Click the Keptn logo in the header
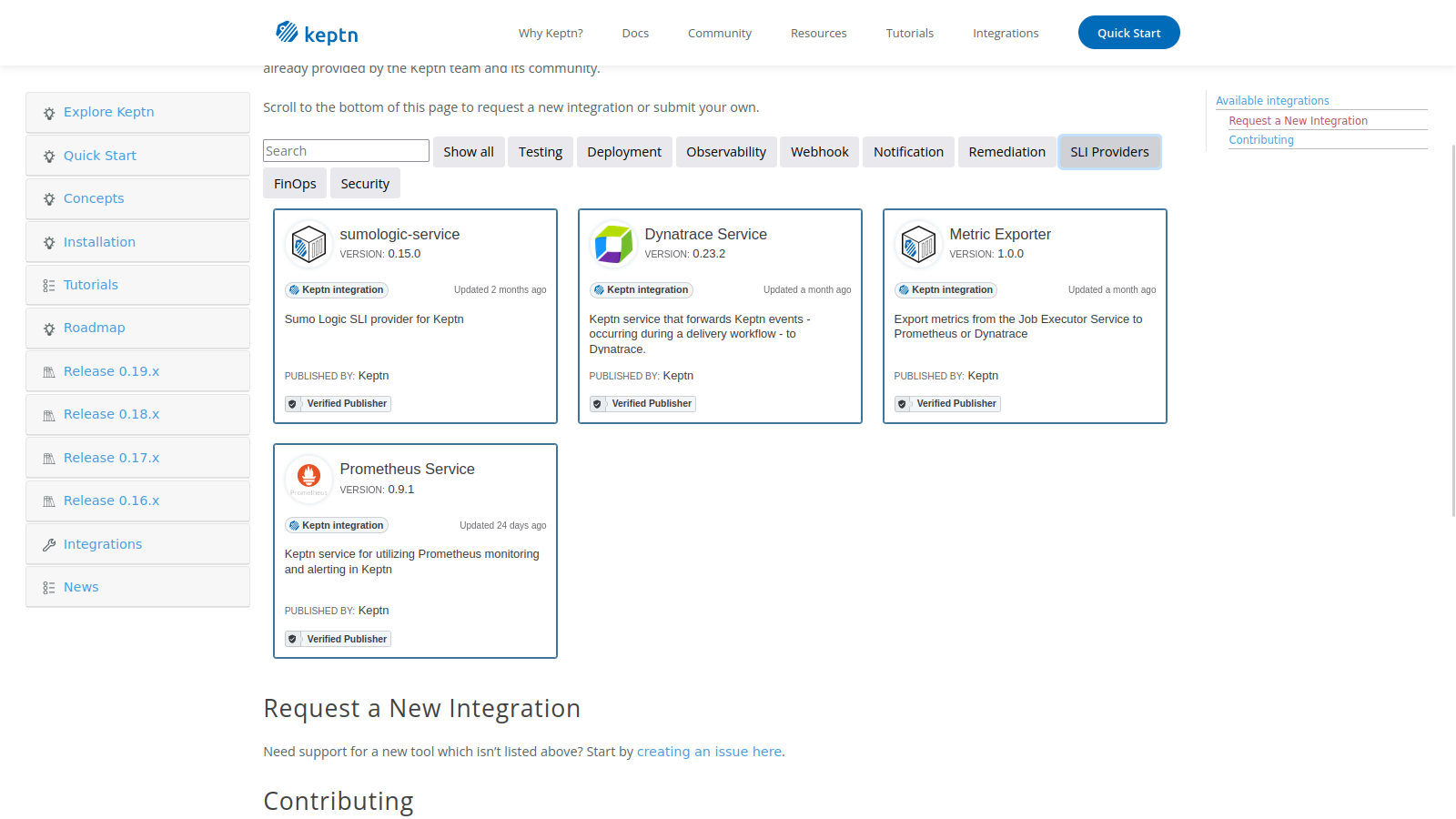This screenshot has width=1456, height=819. pyautogui.click(x=317, y=33)
